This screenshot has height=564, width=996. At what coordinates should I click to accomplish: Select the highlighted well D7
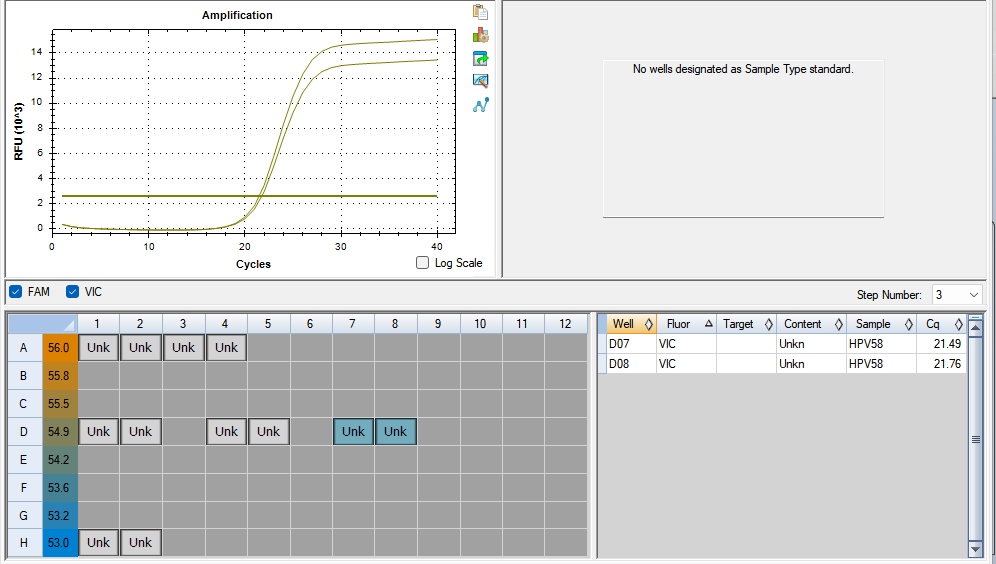[353, 432]
